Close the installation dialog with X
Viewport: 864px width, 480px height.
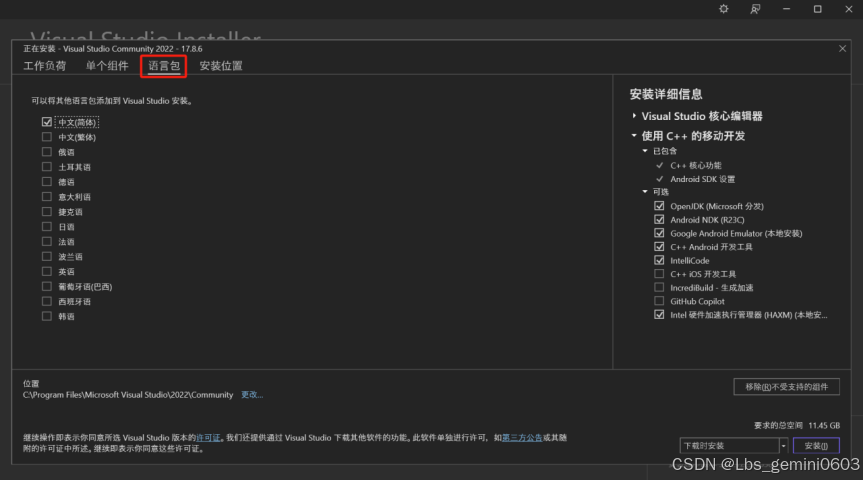click(x=843, y=48)
